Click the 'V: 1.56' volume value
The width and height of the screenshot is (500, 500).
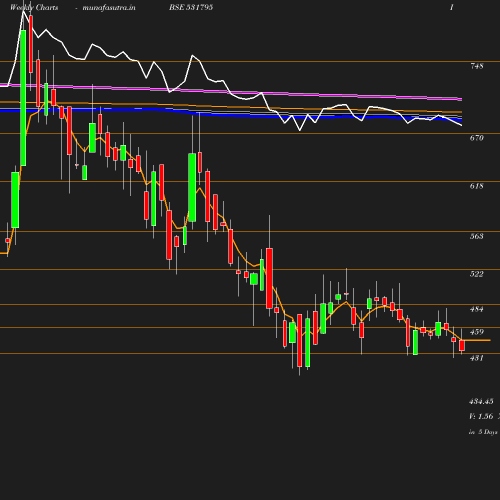point(481,416)
